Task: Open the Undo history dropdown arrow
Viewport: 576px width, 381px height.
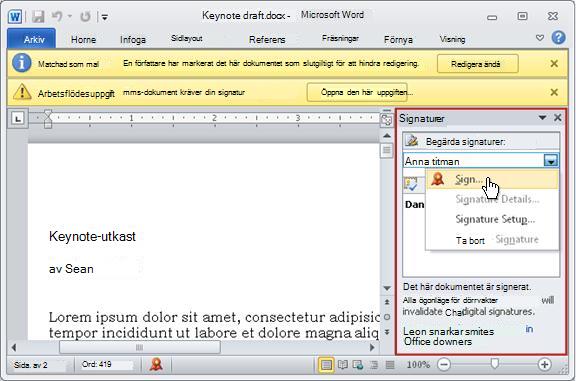Action: coord(70,17)
